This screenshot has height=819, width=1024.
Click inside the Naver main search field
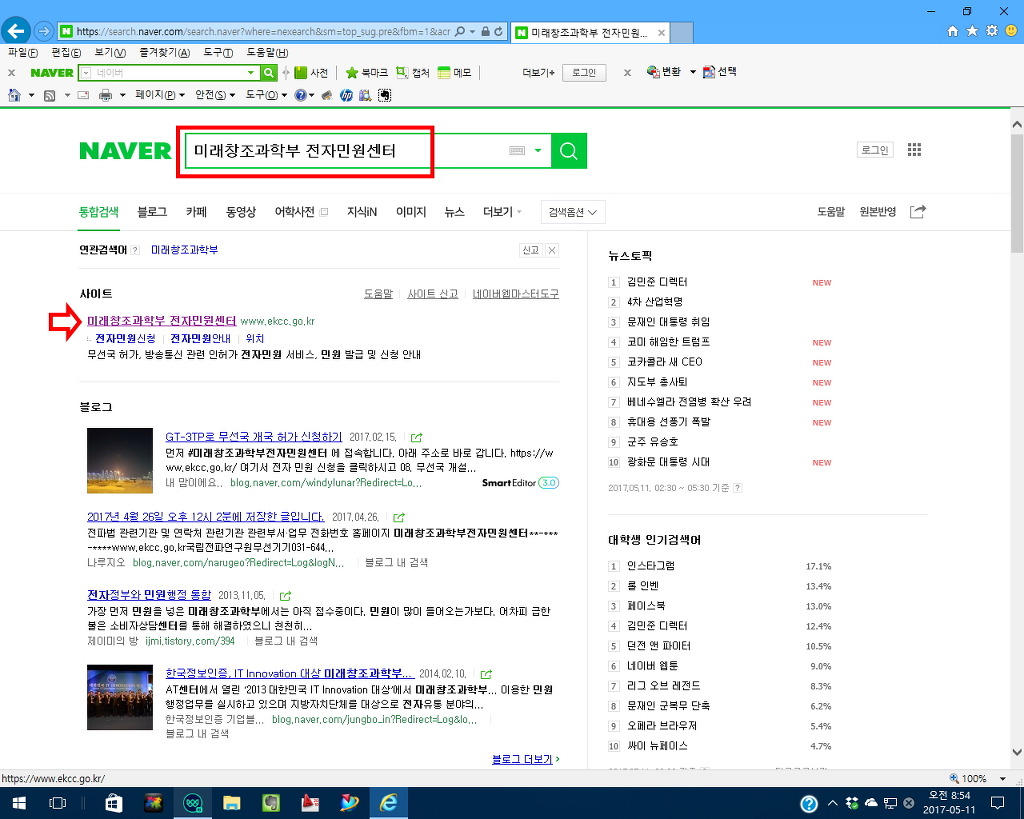pyautogui.click(x=340, y=151)
